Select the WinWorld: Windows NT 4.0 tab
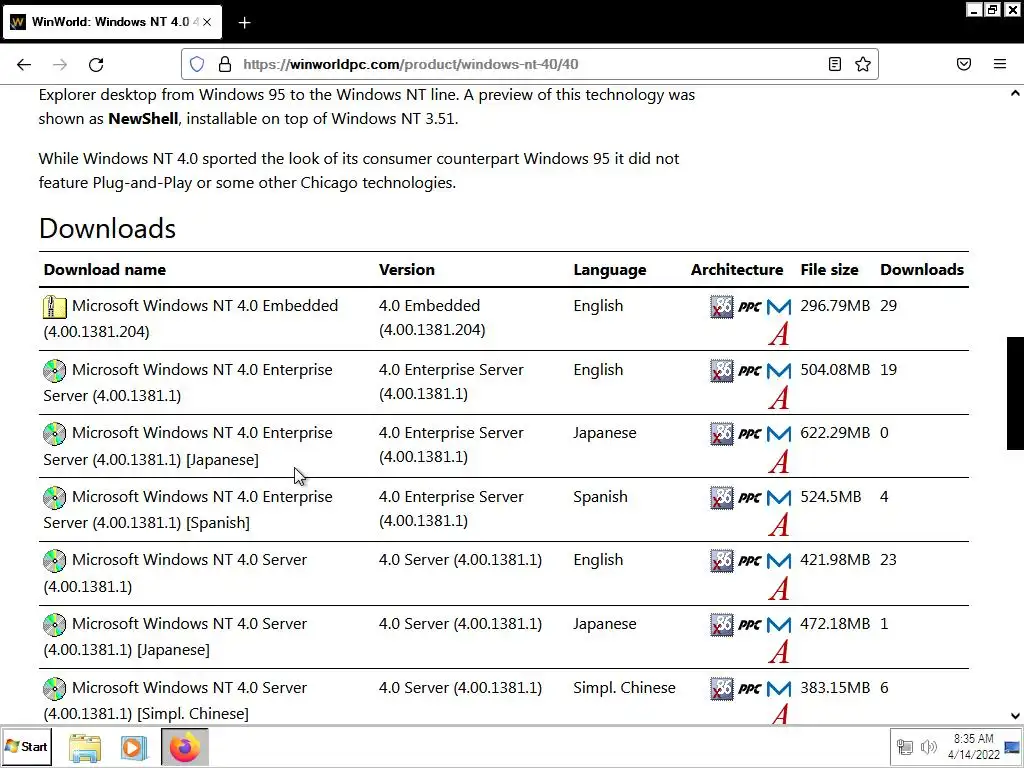The width and height of the screenshot is (1024, 768). [x=112, y=22]
